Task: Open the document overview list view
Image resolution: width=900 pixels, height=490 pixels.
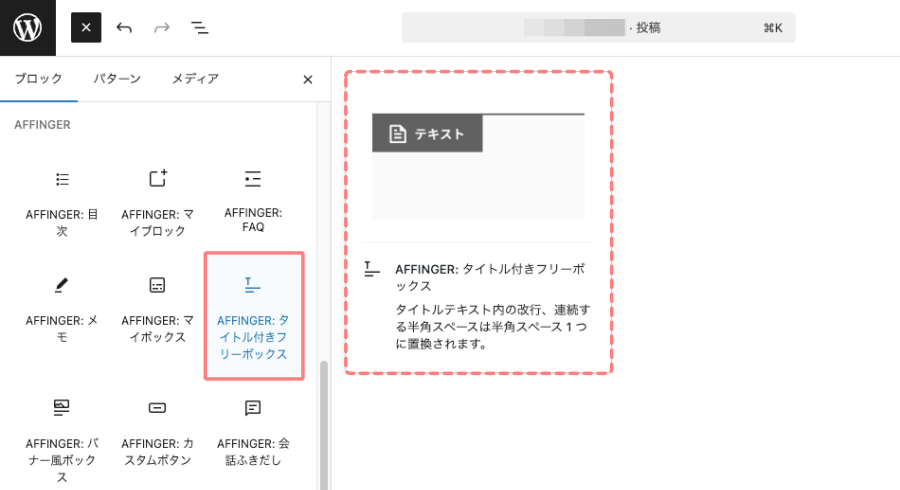Action: [200, 28]
